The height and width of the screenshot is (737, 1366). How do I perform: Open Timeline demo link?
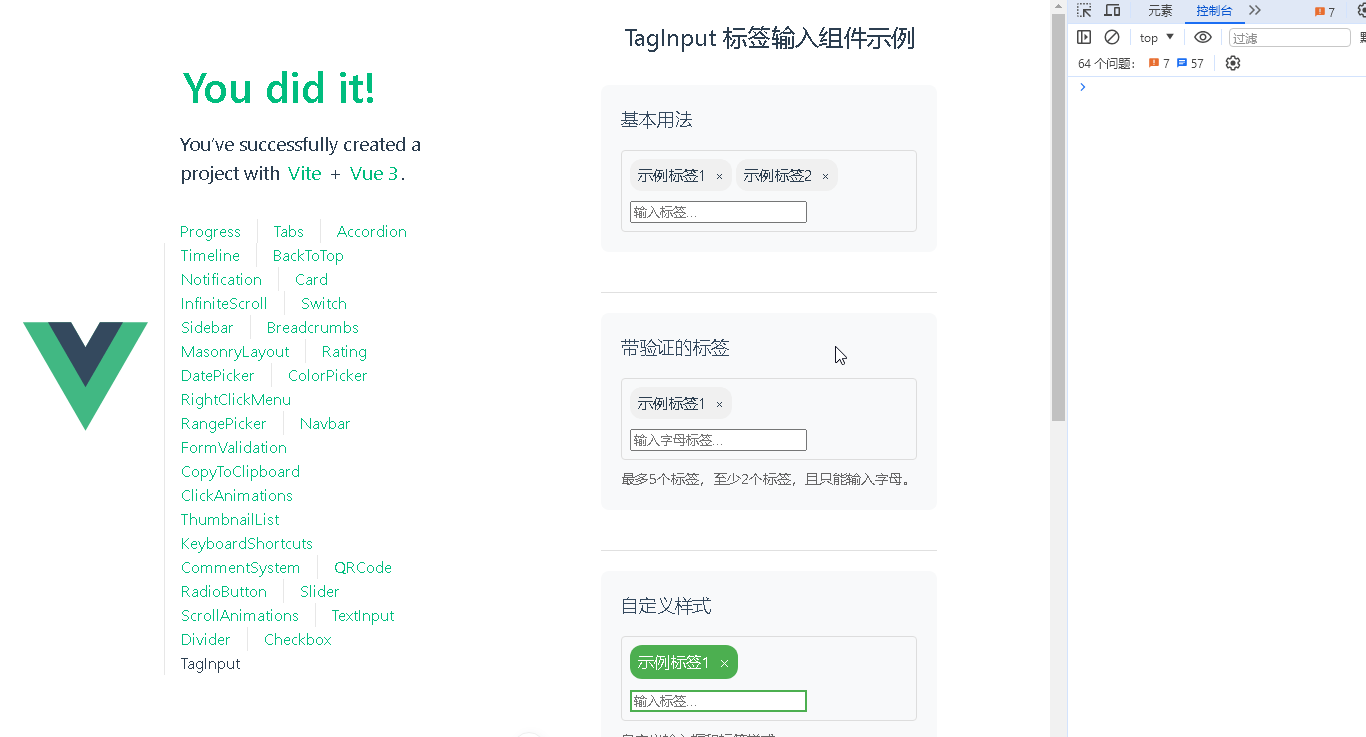click(x=210, y=255)
